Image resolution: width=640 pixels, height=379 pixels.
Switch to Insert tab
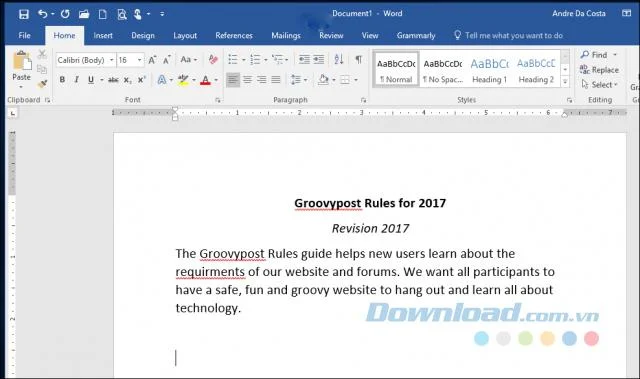[103, 35]
